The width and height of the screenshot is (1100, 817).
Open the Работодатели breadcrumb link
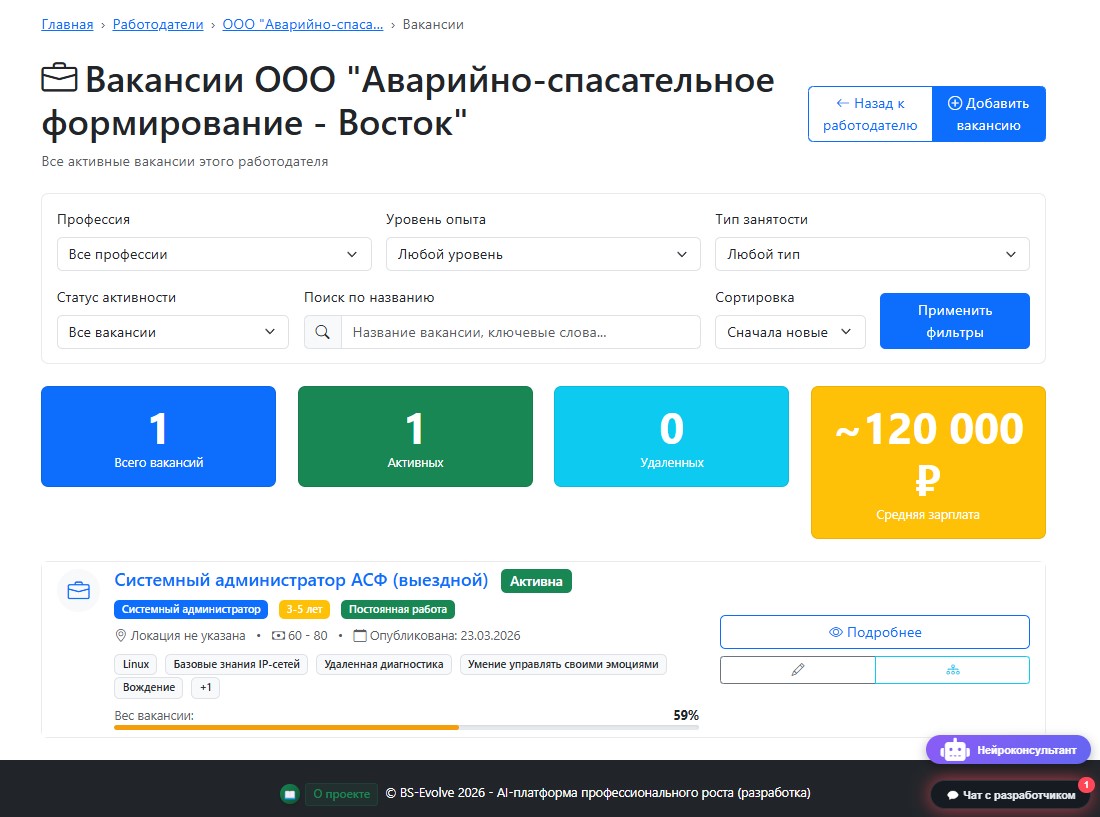[x=158, y=25]
